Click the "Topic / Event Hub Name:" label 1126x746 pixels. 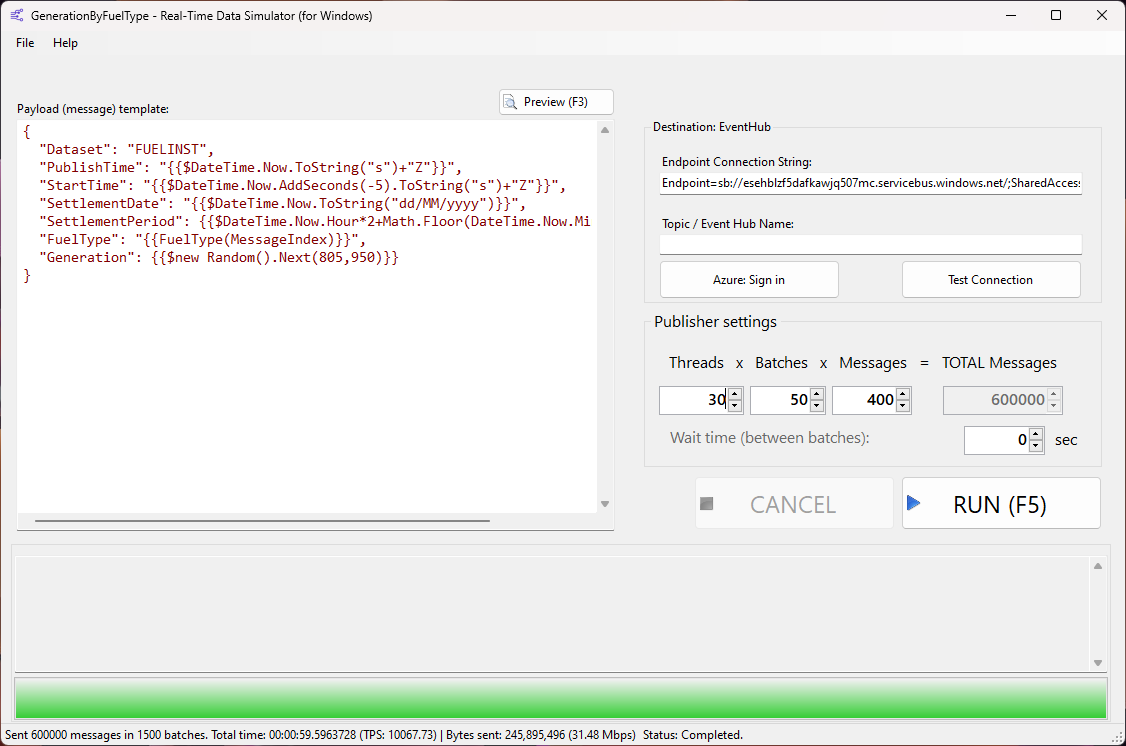pos(727,224)
